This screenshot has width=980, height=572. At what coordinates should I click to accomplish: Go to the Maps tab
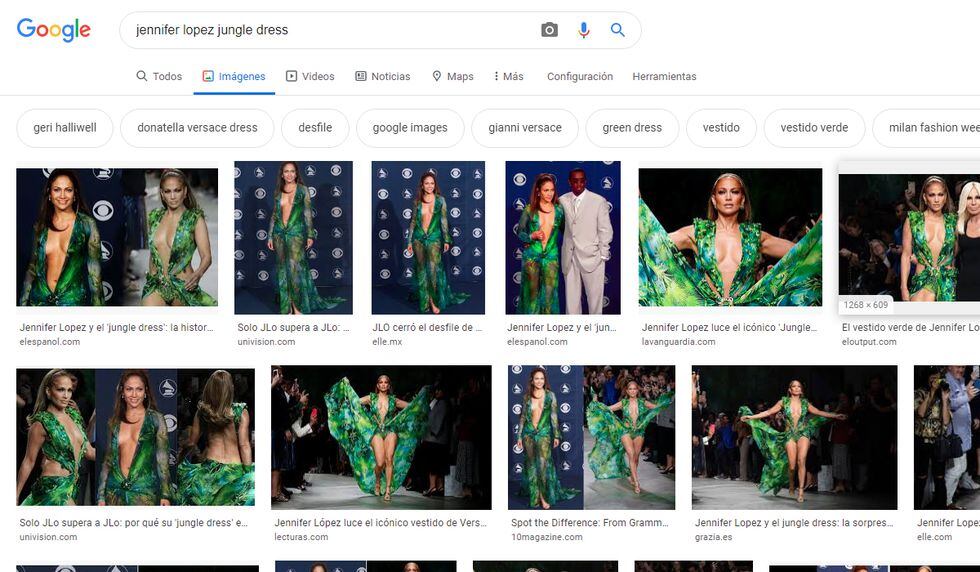point(452,76)
